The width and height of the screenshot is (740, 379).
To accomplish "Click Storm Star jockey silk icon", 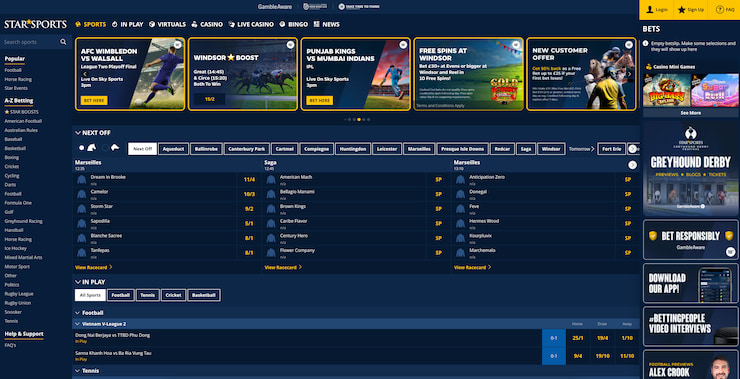I will [x=82, y=209].
